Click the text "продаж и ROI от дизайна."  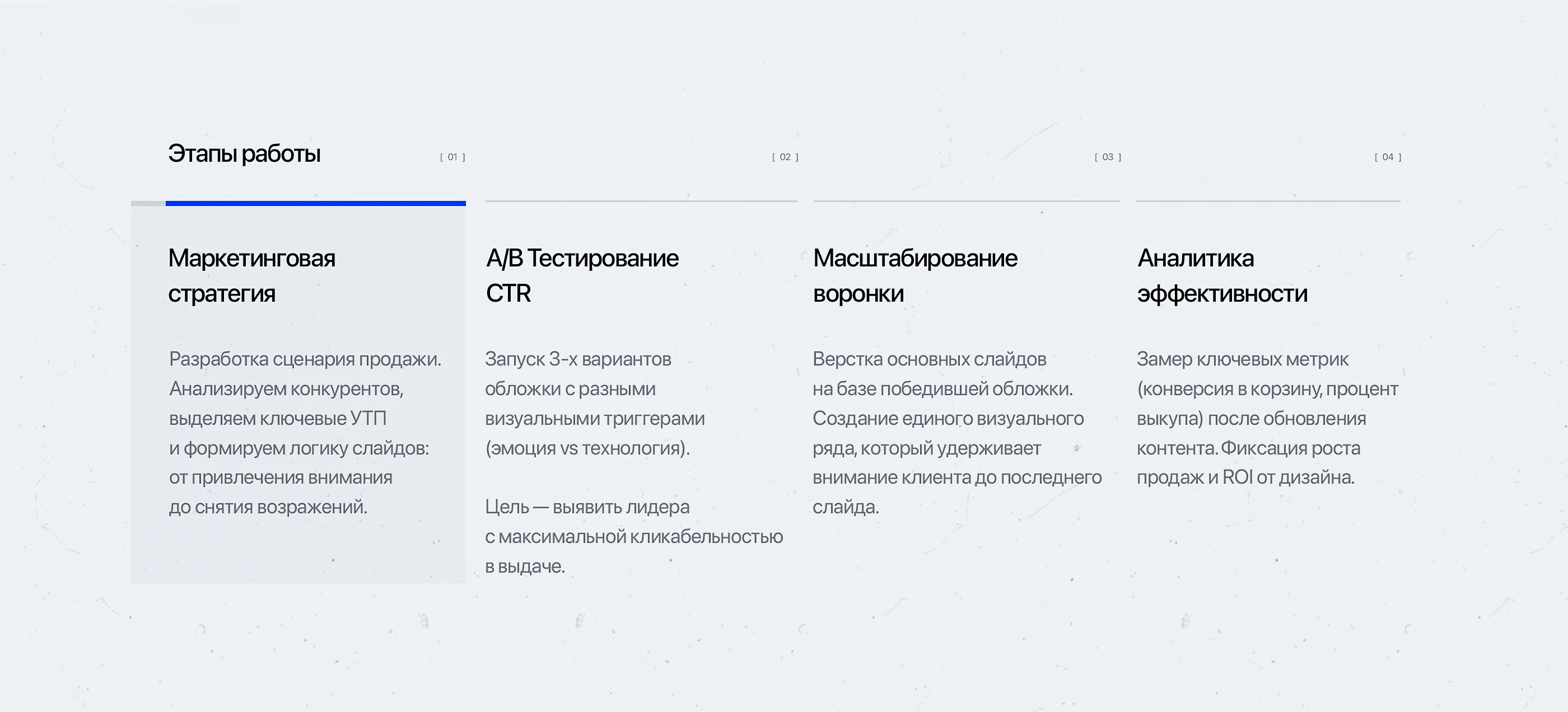1245,477
